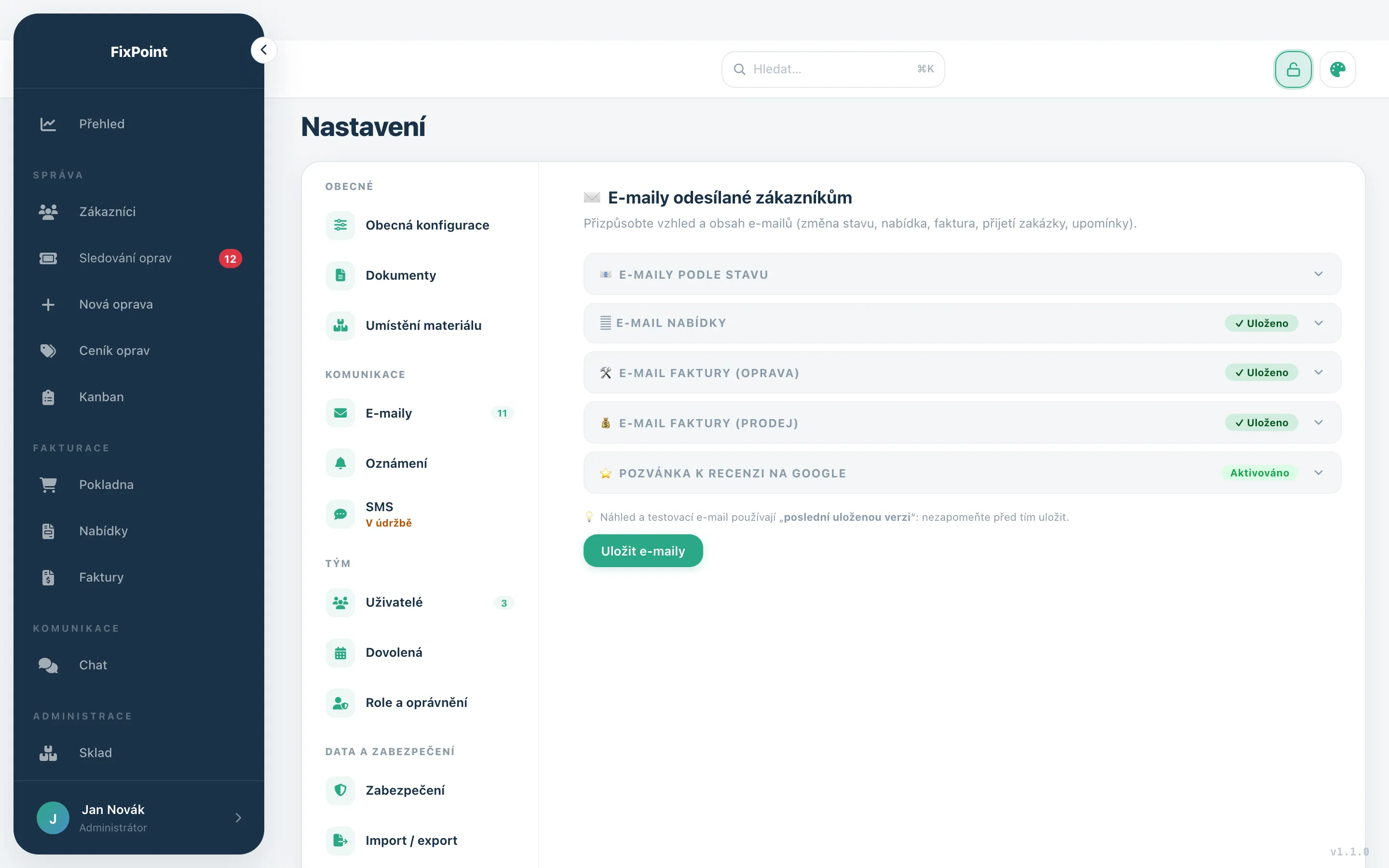Screen dimensions: 1389x868
Task: Select Import / export settings tab
Action: click(x=420, y=841)
